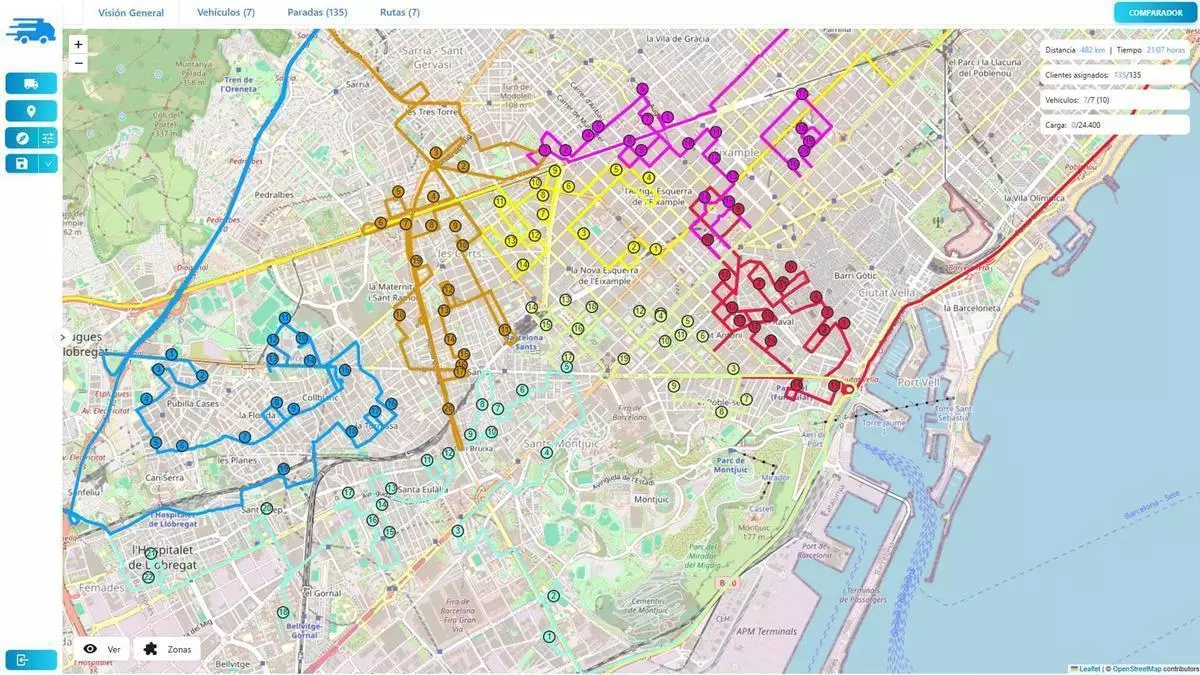Go to the Rutas (7) tab
The image size is (1200, 675).
[400, 13]
